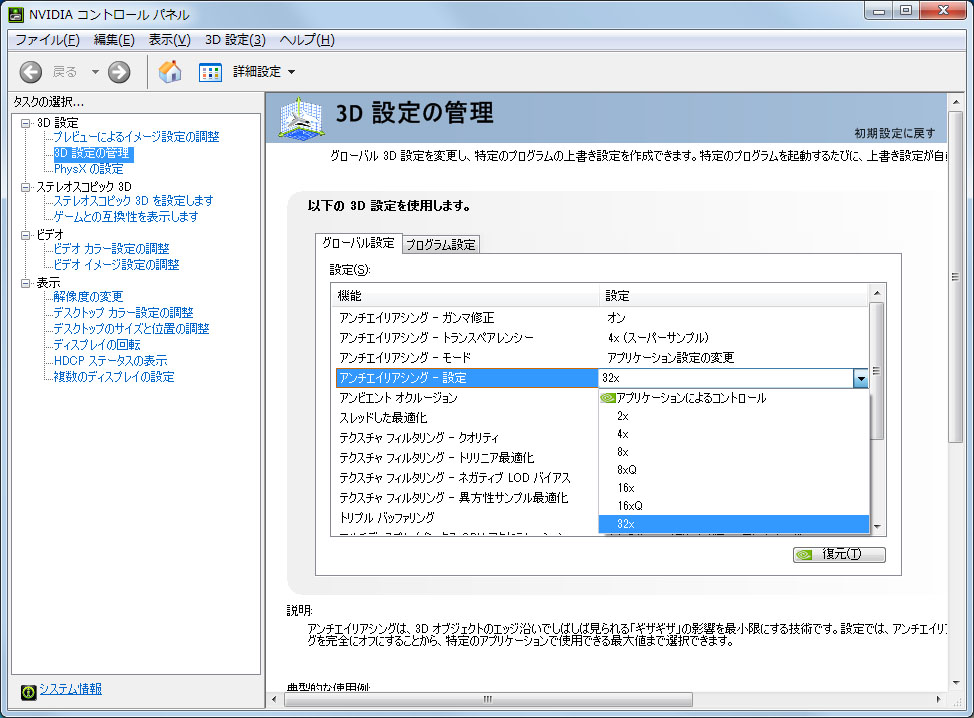Click the Forward arrow button
The image size is (974, 718).
tap(119, 72)
